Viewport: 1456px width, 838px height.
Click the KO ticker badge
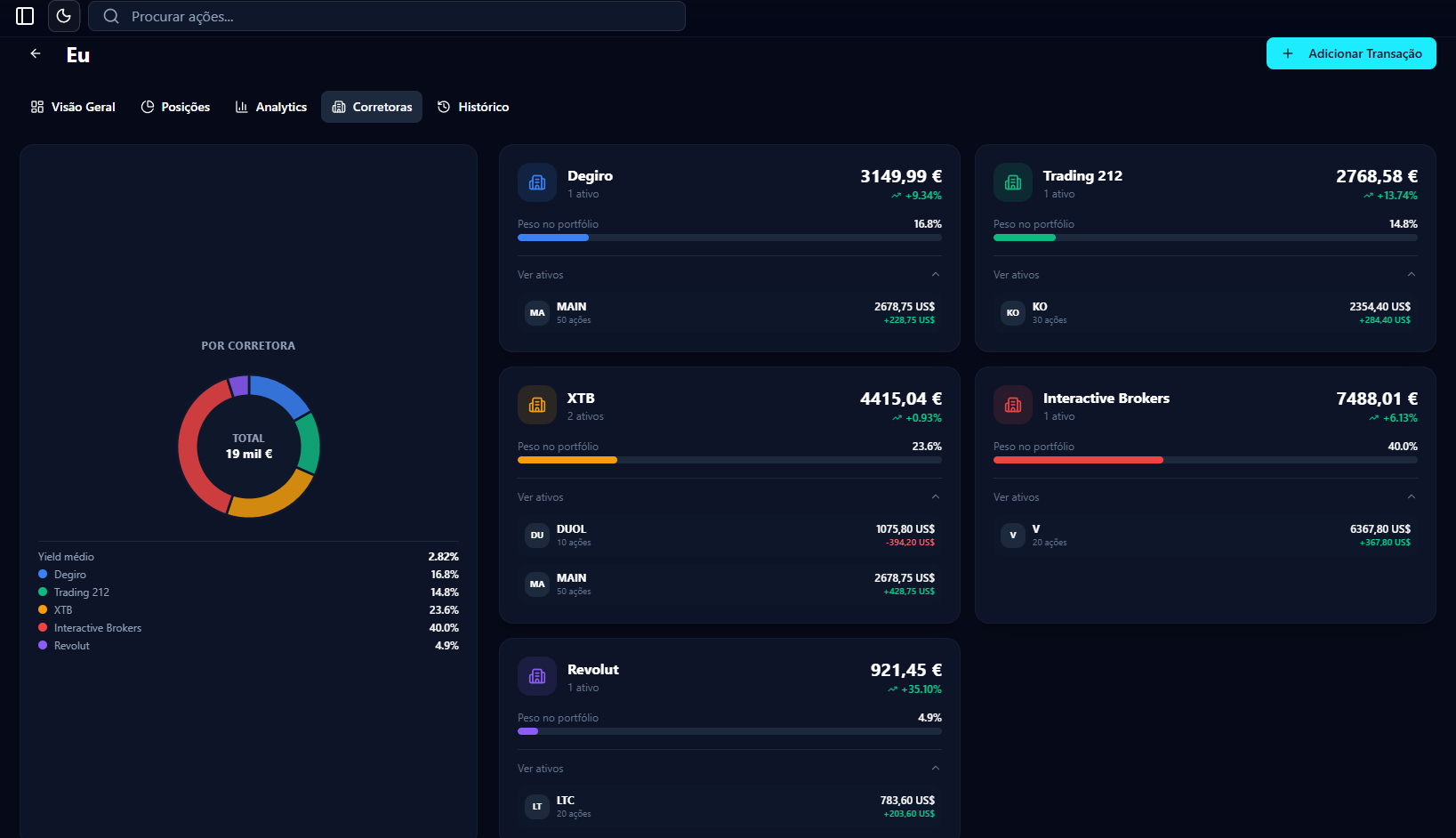pyautogui.click(x=1013, y=313)
